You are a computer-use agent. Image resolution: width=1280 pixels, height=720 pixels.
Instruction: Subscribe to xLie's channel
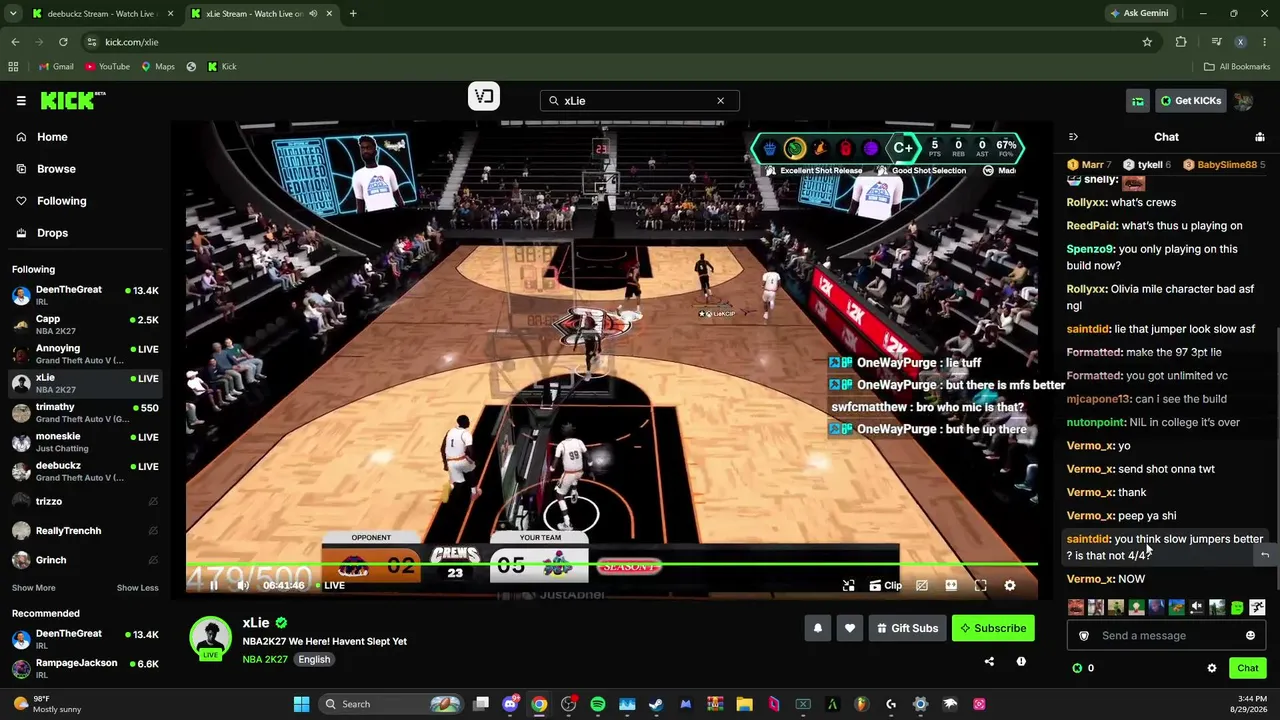click(993, 628)
